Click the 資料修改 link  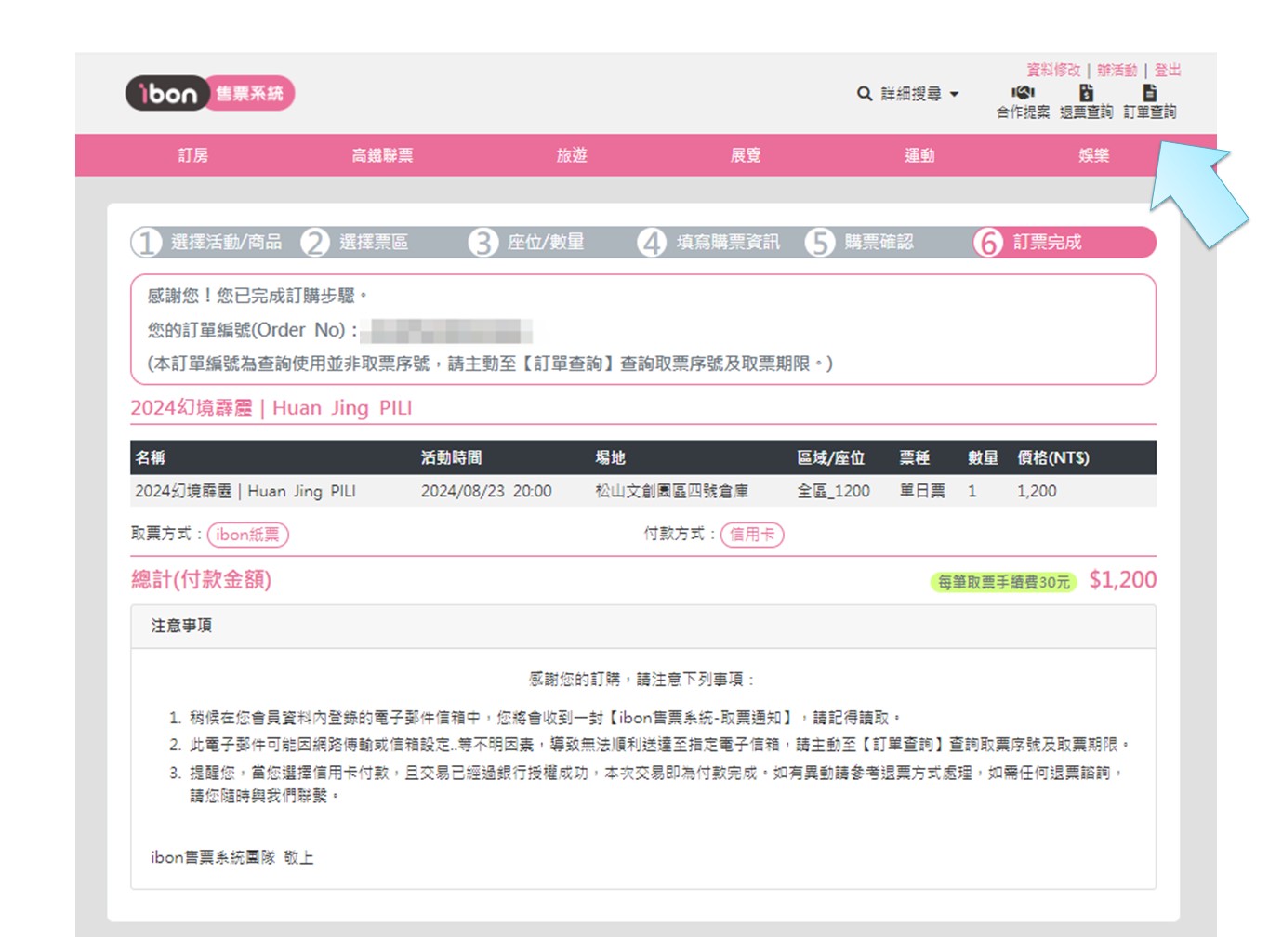(1053, 70)
